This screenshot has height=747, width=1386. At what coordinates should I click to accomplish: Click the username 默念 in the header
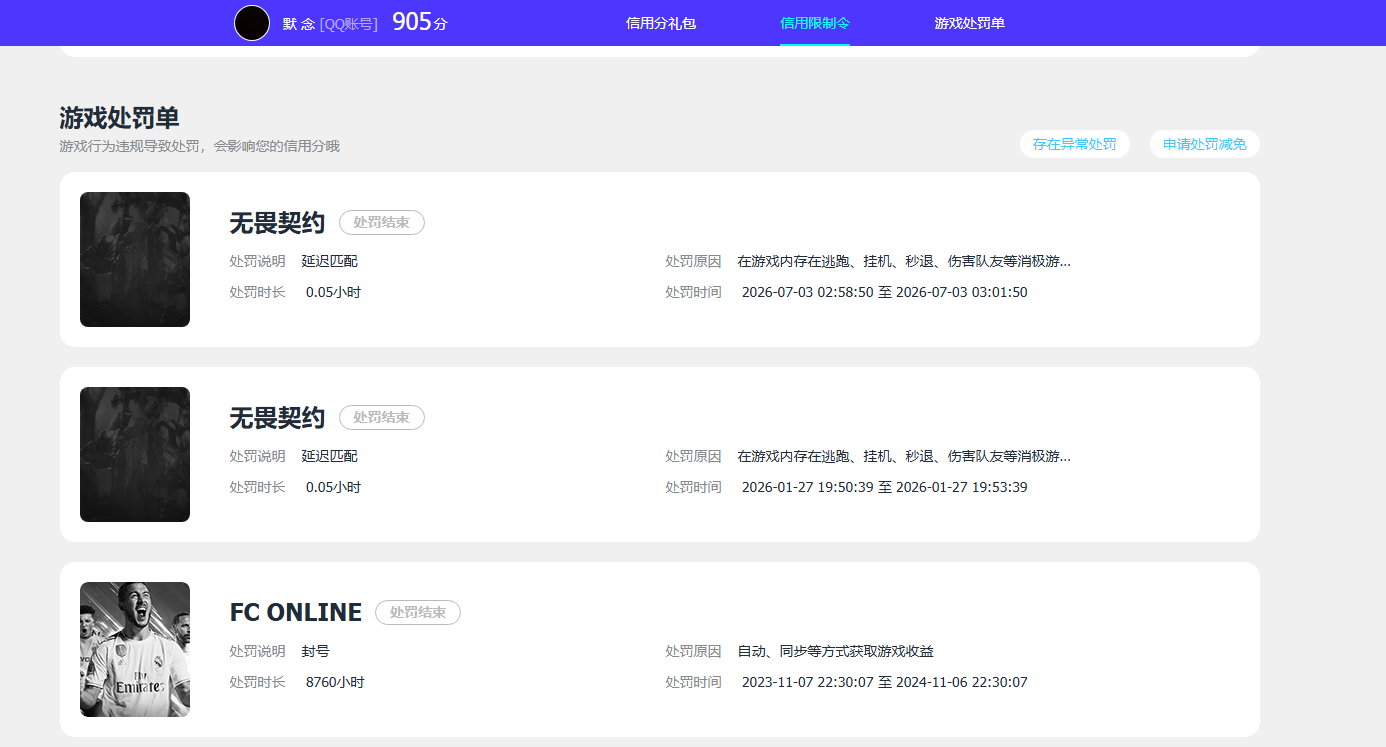click(x=299, y=24)
